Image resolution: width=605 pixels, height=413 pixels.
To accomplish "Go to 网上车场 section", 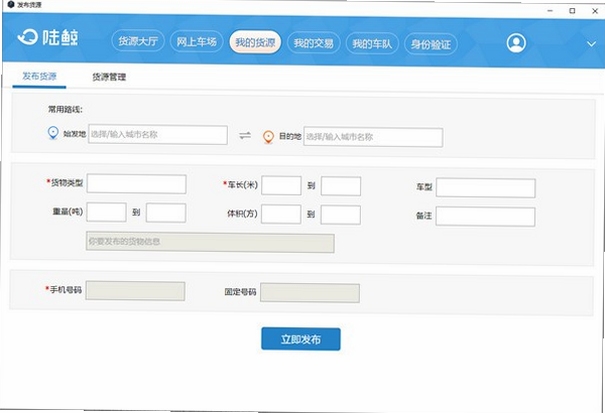I will coord(196,41).
